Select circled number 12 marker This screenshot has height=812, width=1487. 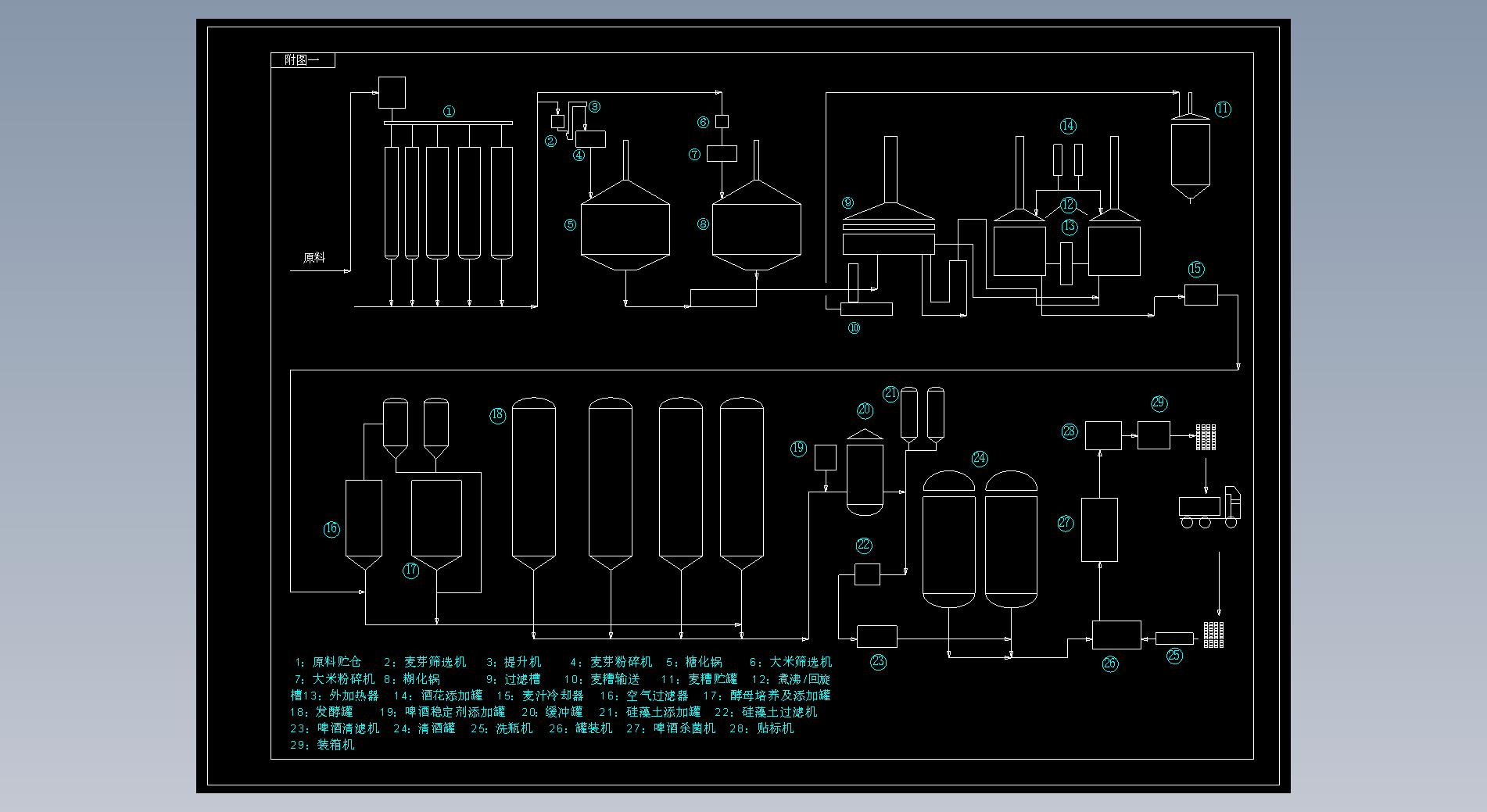(x=1069, y=205)
